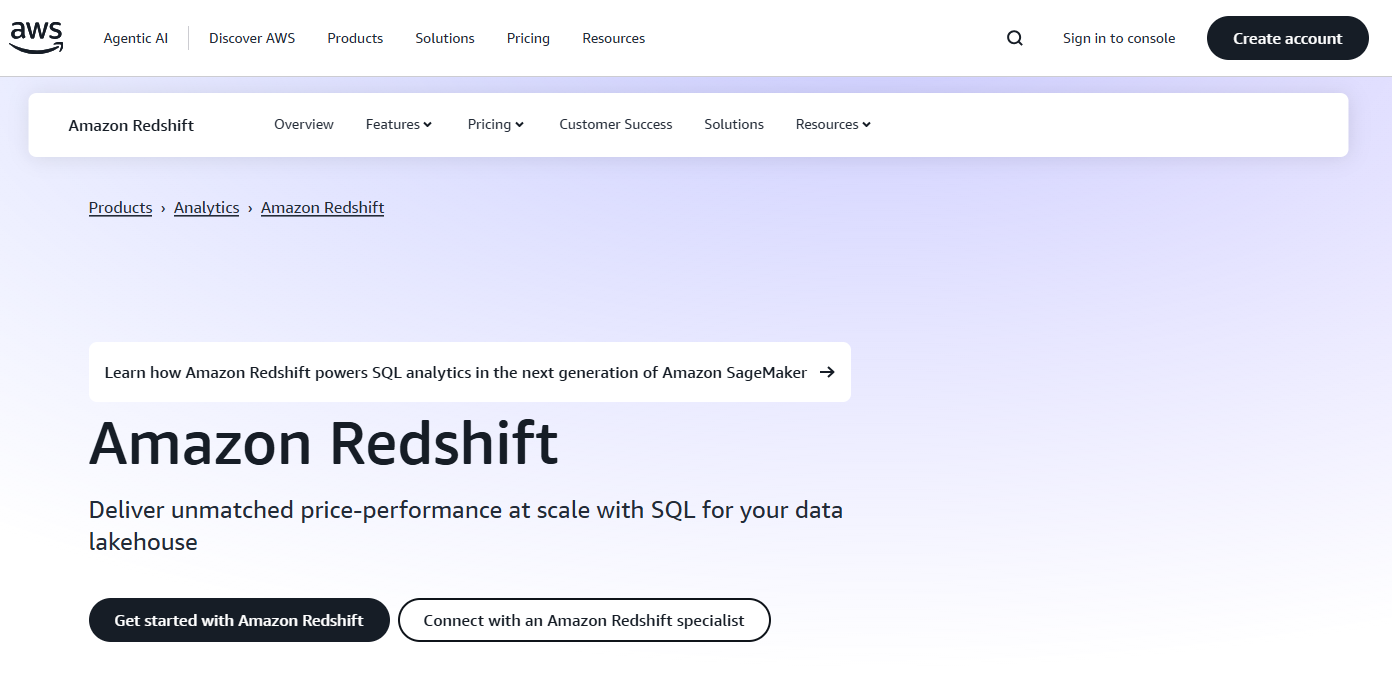
Task: Expand the Features dropdown
Action: (398, 124)
